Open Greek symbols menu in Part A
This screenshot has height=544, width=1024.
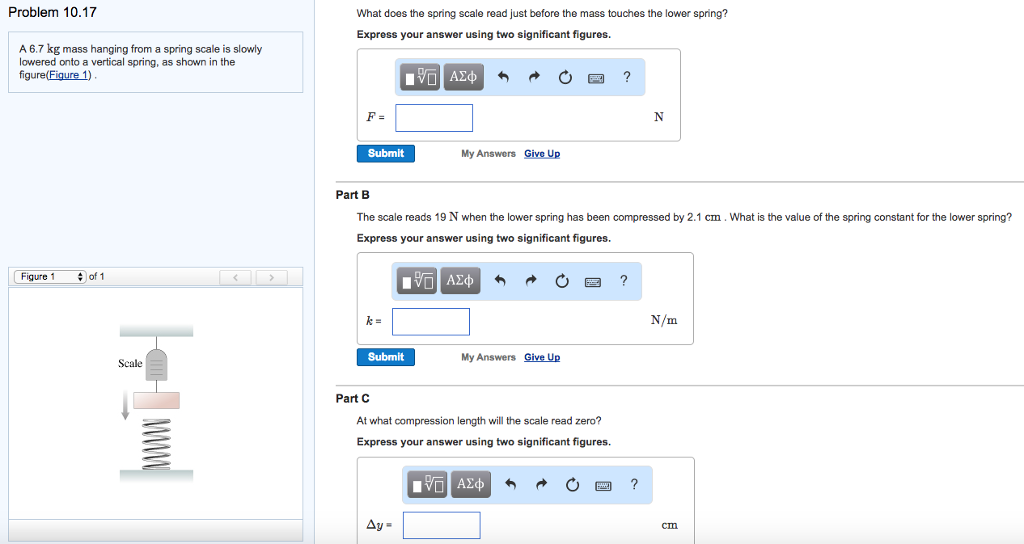tap(463, 78)
